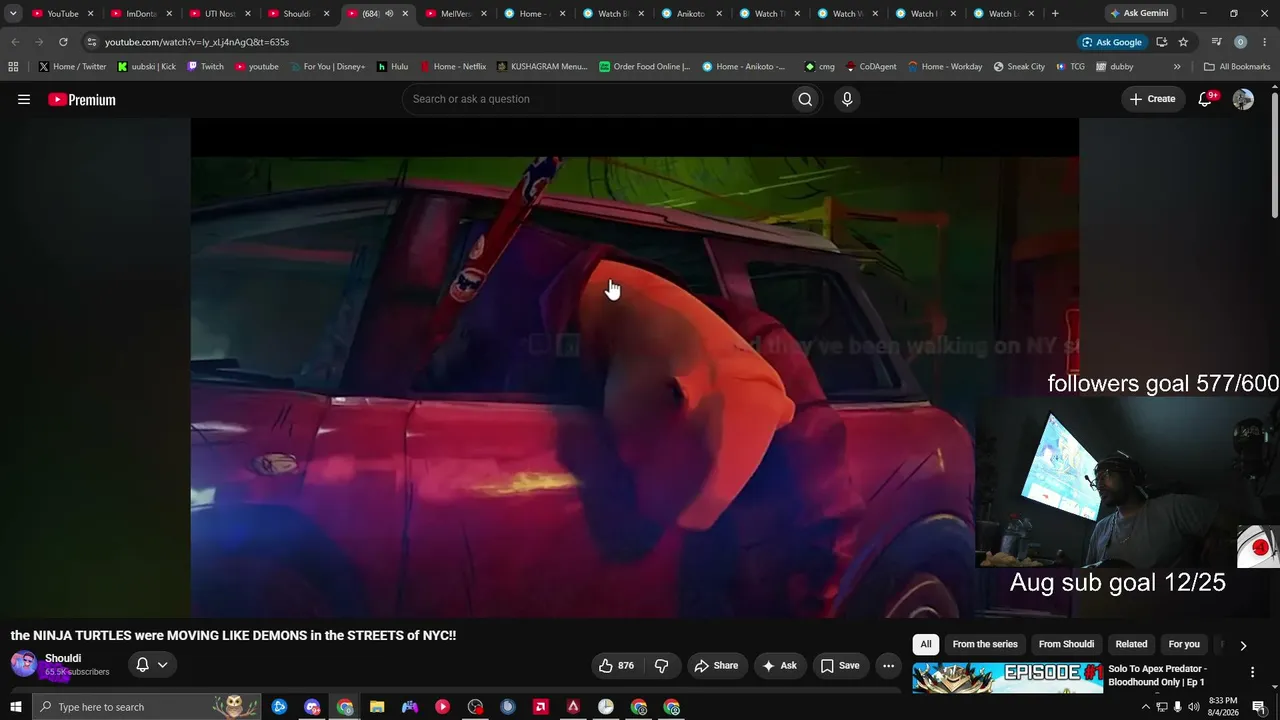Open the All Bookmarks folder
The width and height of the screenshot is (1280, 720).
(x=1237, y=67)
